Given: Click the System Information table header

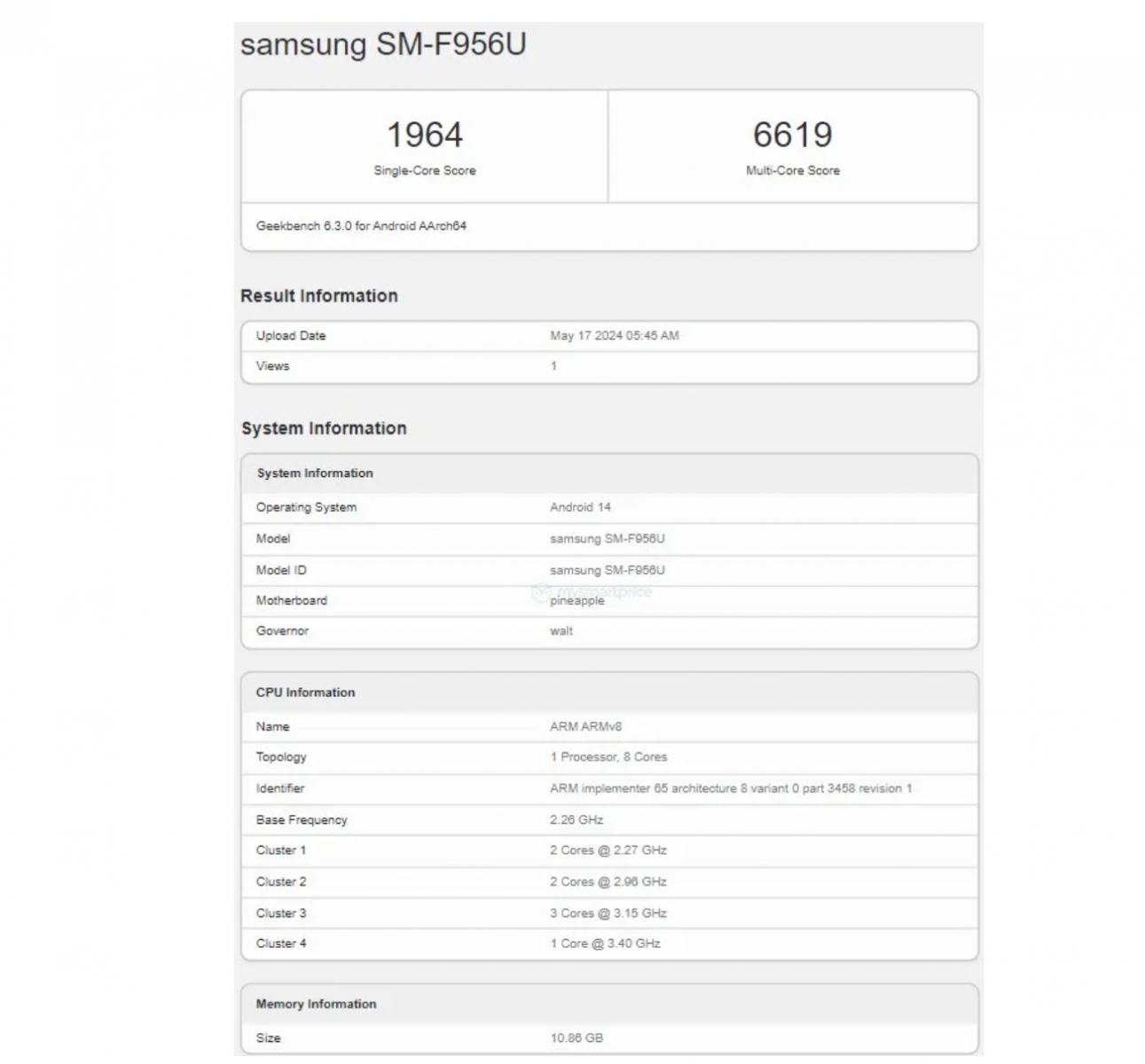Looking at the screenshot, I should point(315,473).
